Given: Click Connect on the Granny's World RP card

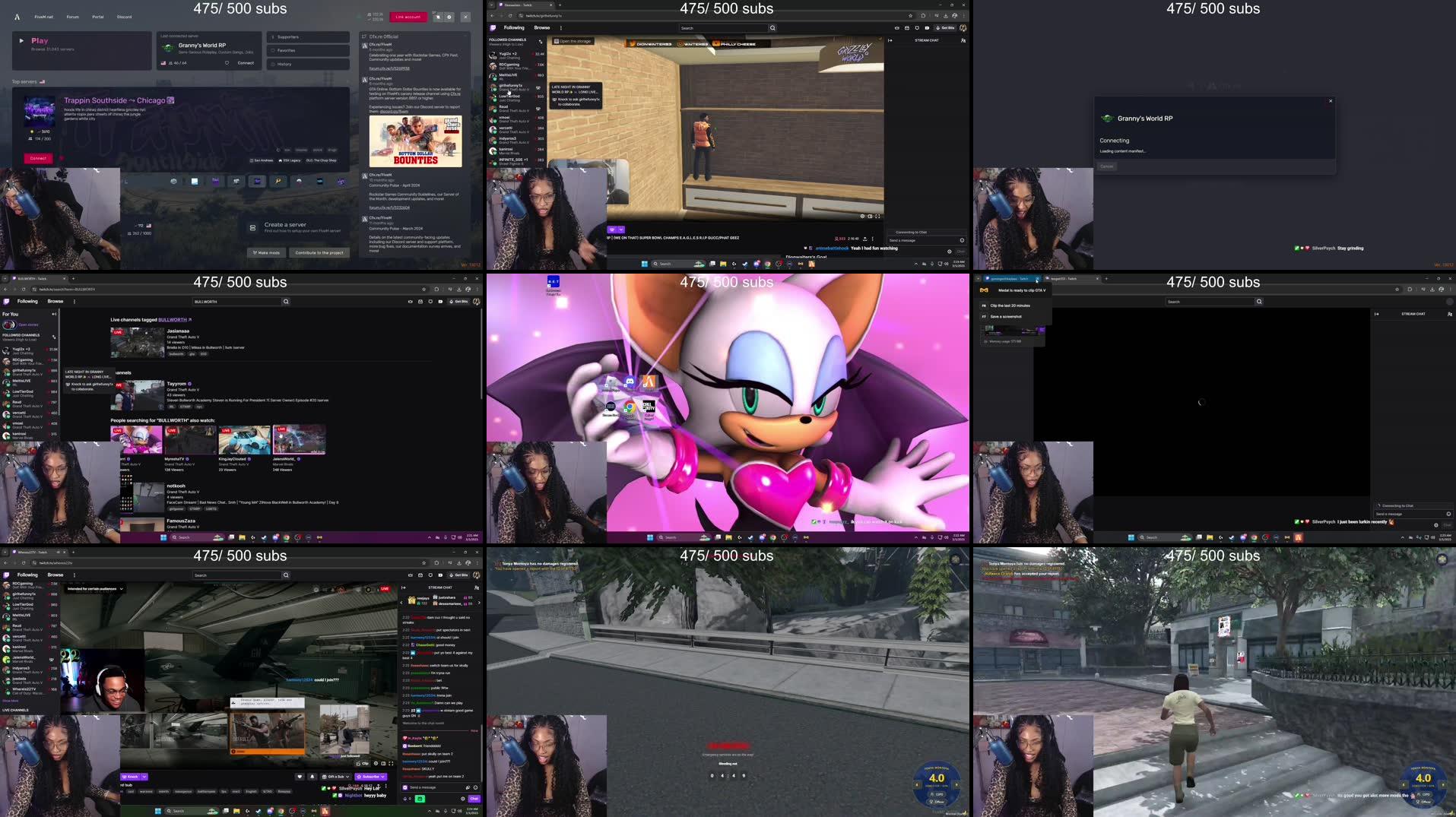Looking at the screenshot, I should (x=246, y=63).
